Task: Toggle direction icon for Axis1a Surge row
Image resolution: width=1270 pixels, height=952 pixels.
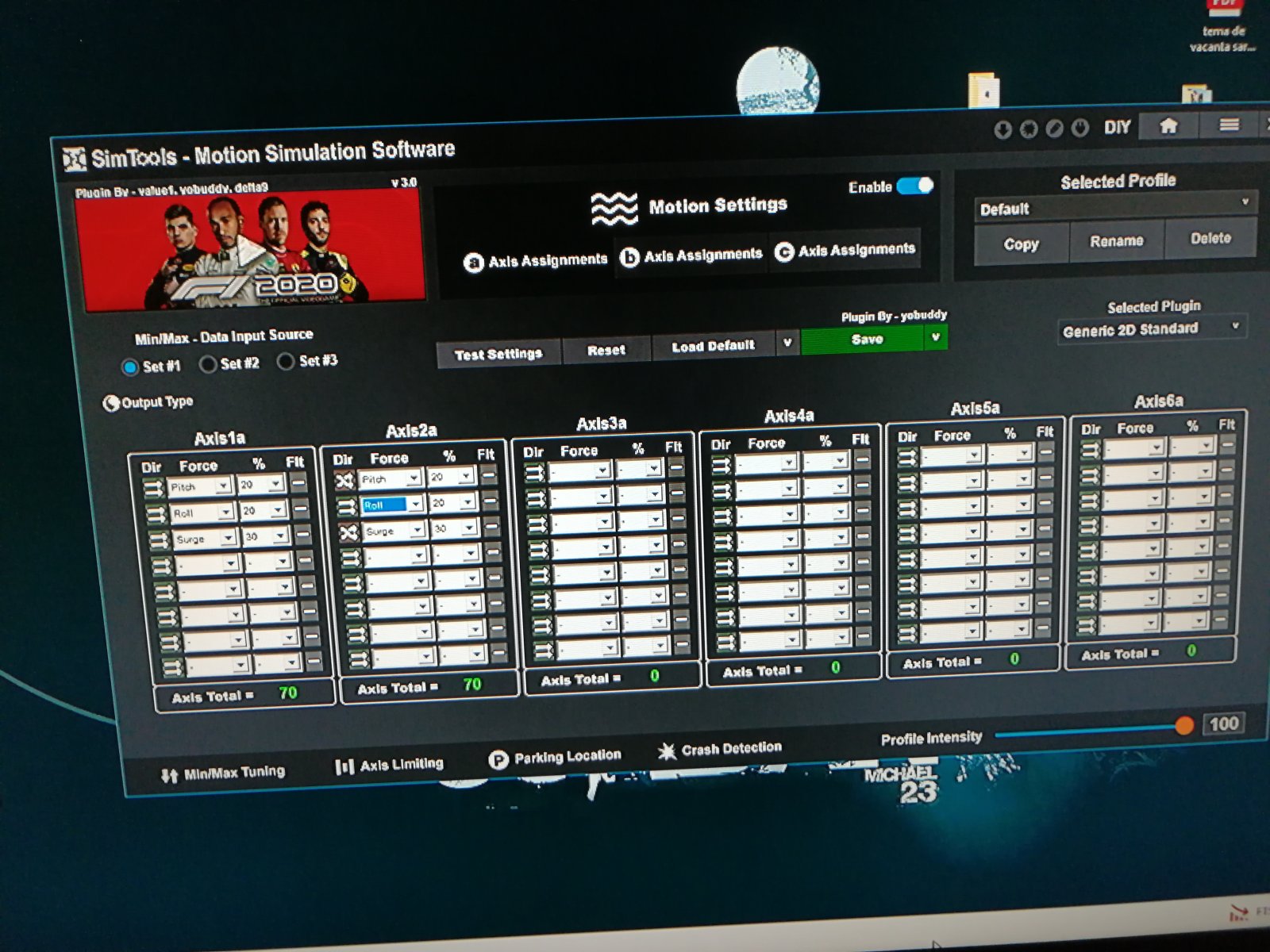Action: click(x=158, y=541)
